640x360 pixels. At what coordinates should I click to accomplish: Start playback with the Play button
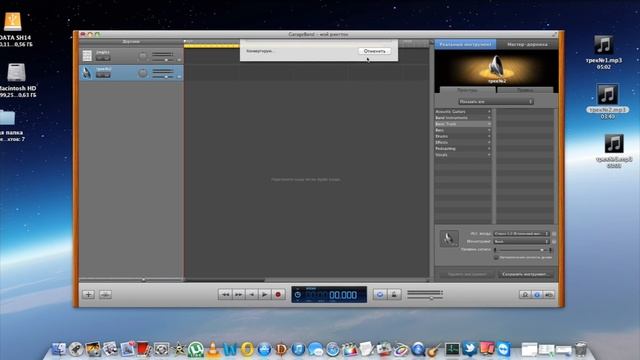(x=265, y=294)
